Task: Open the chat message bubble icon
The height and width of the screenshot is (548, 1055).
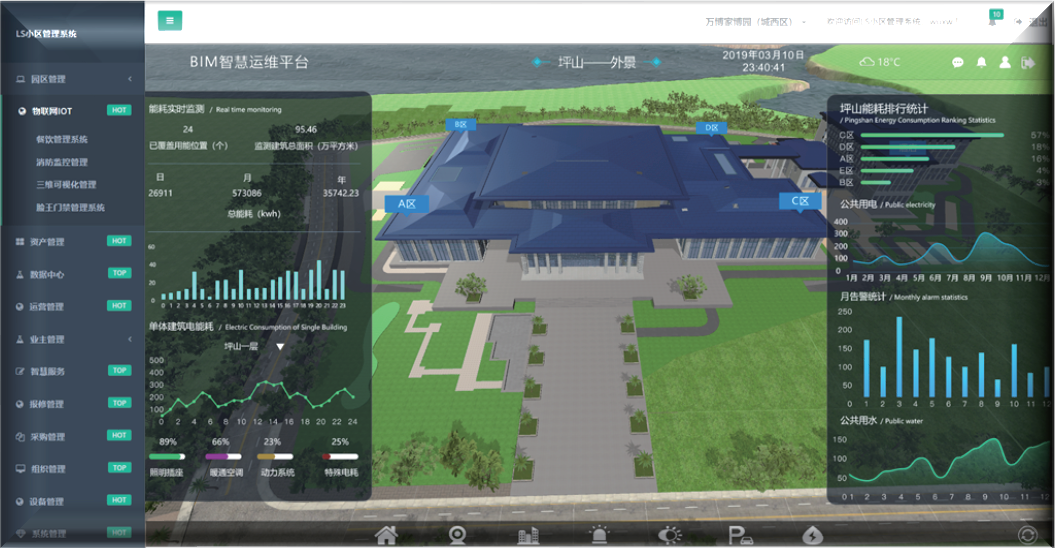Action: 957,62
